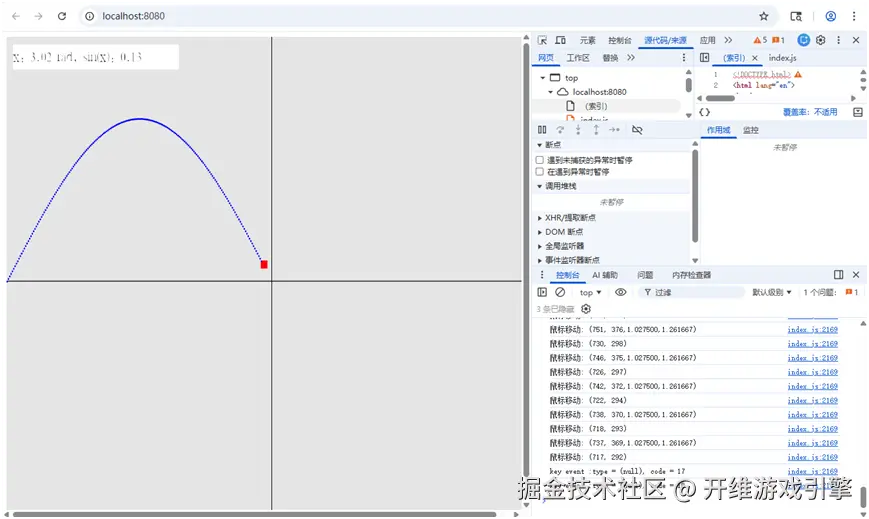Open the 应用 panel tab
This screenshot has width=869, height=519.
click(707, 40)
